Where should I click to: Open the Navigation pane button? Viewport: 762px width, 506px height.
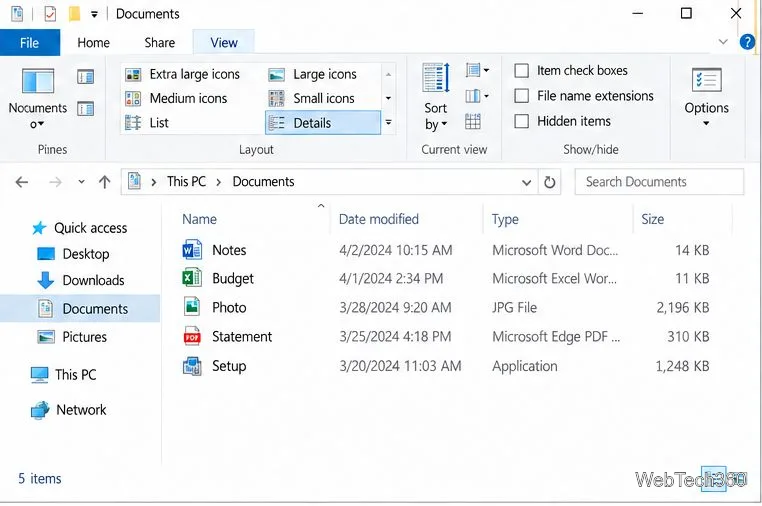click(37, 97)
